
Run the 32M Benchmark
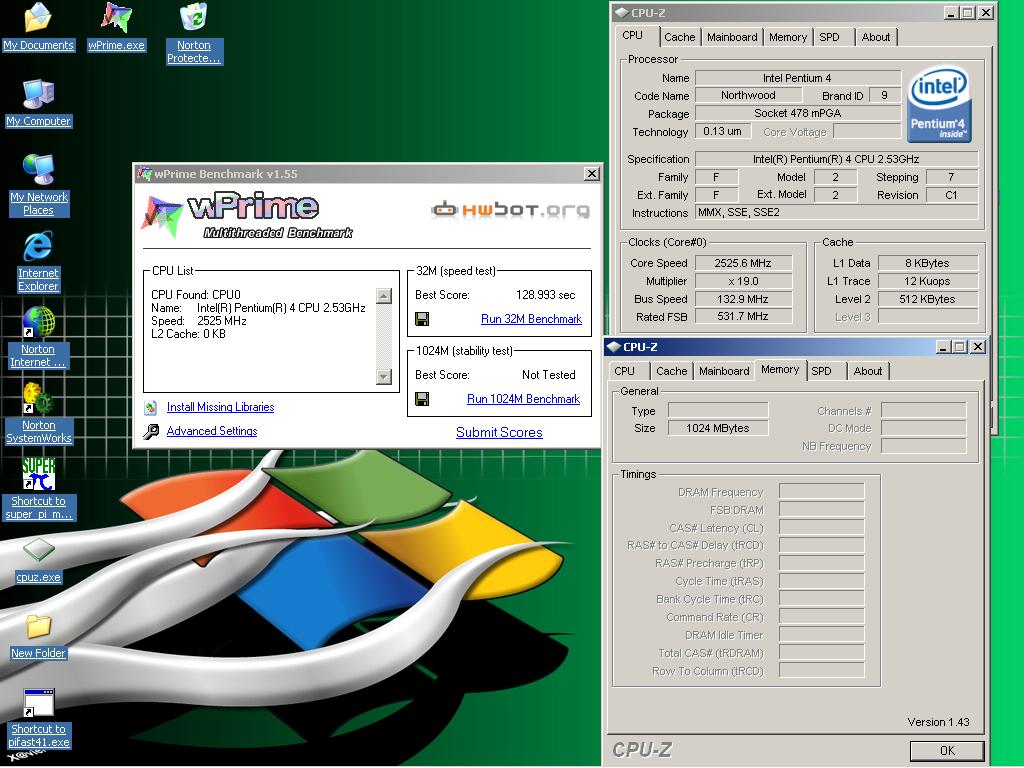[x=531, y=319]
